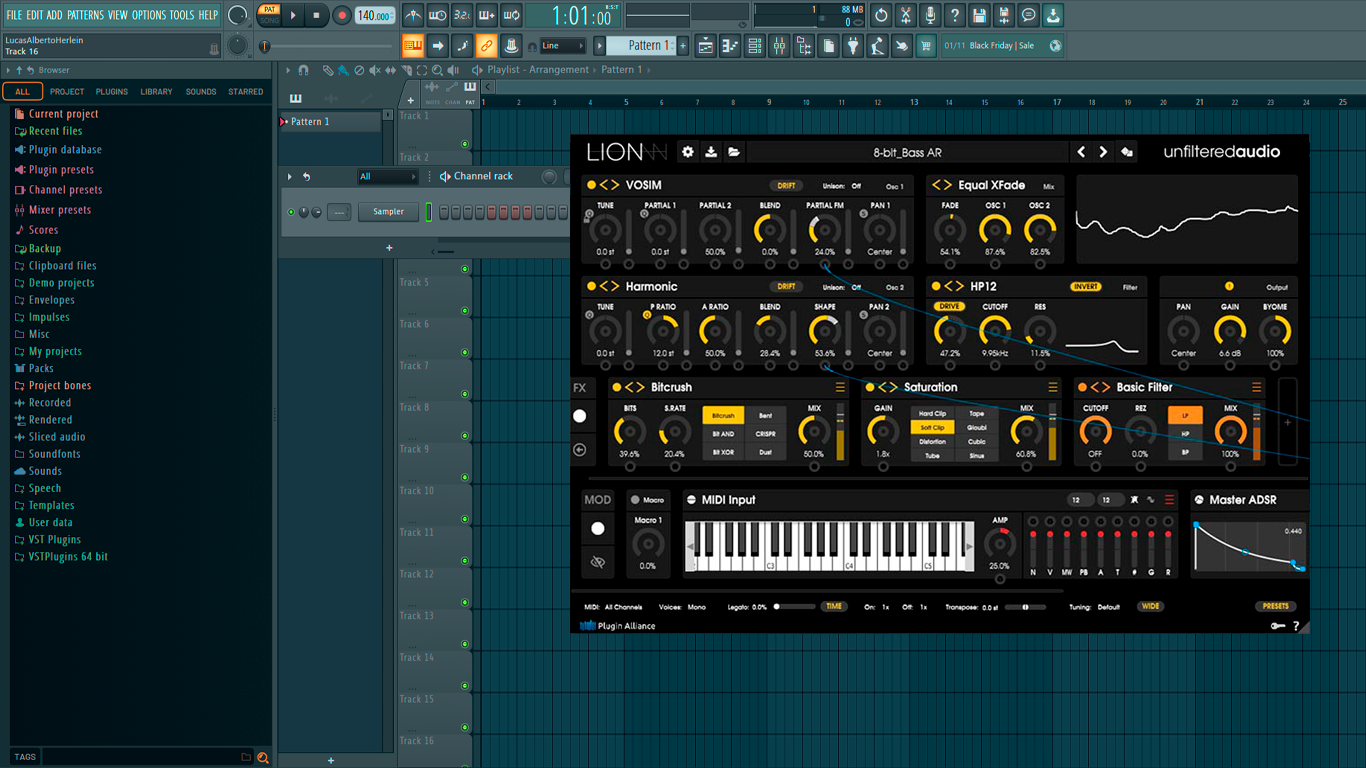Click FL Studio play button
Screen dimensions: 1366x768
(x=293, y=15)
